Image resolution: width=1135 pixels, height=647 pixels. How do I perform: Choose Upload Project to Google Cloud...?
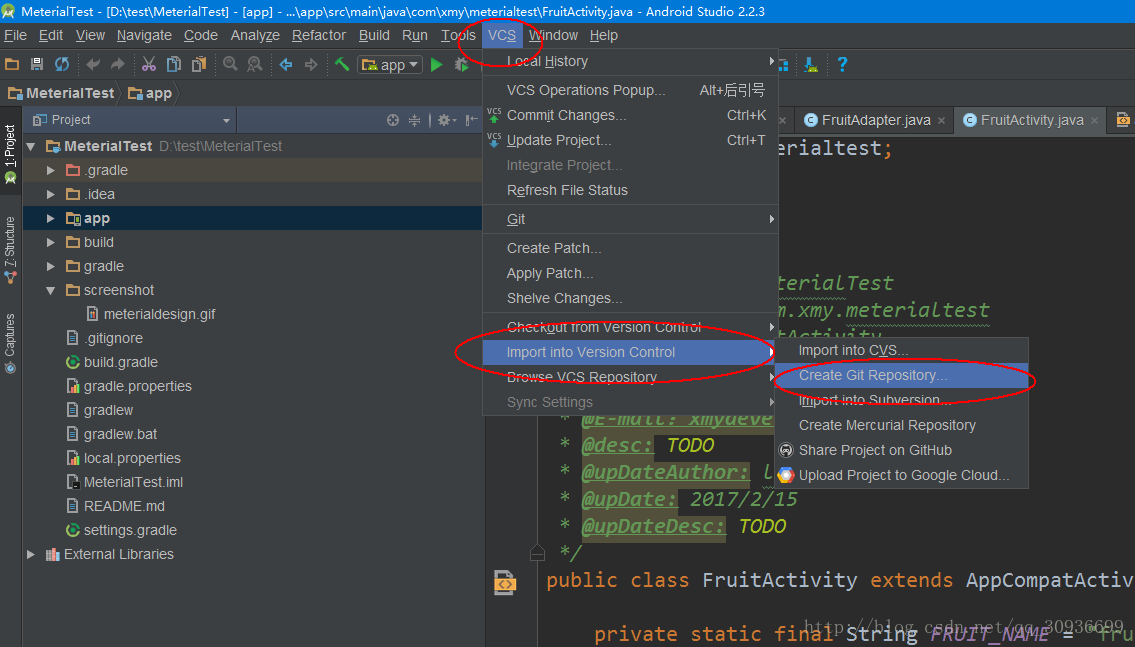pos(901,475)
